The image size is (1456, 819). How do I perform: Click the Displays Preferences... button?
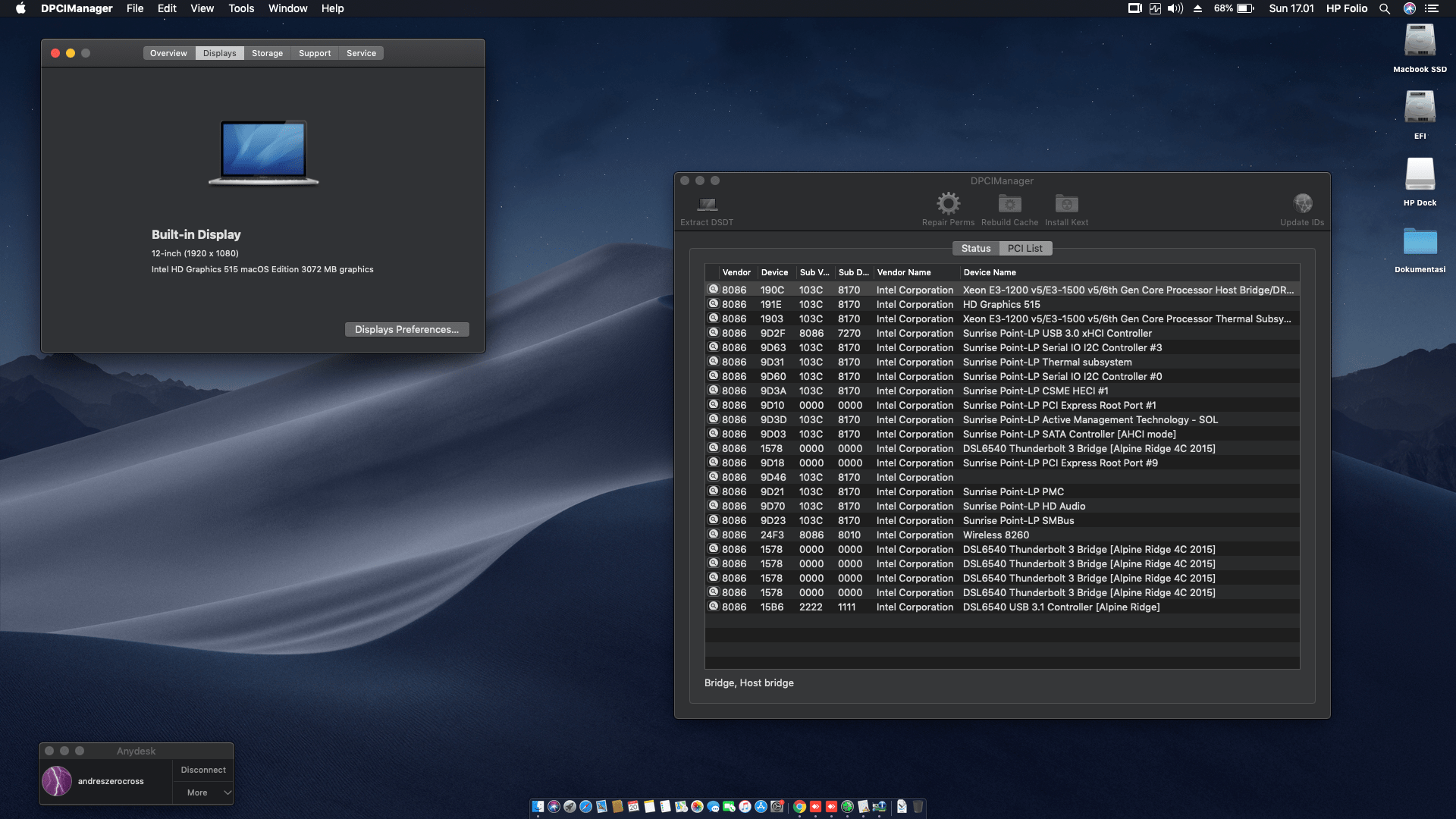click(406, 329)
